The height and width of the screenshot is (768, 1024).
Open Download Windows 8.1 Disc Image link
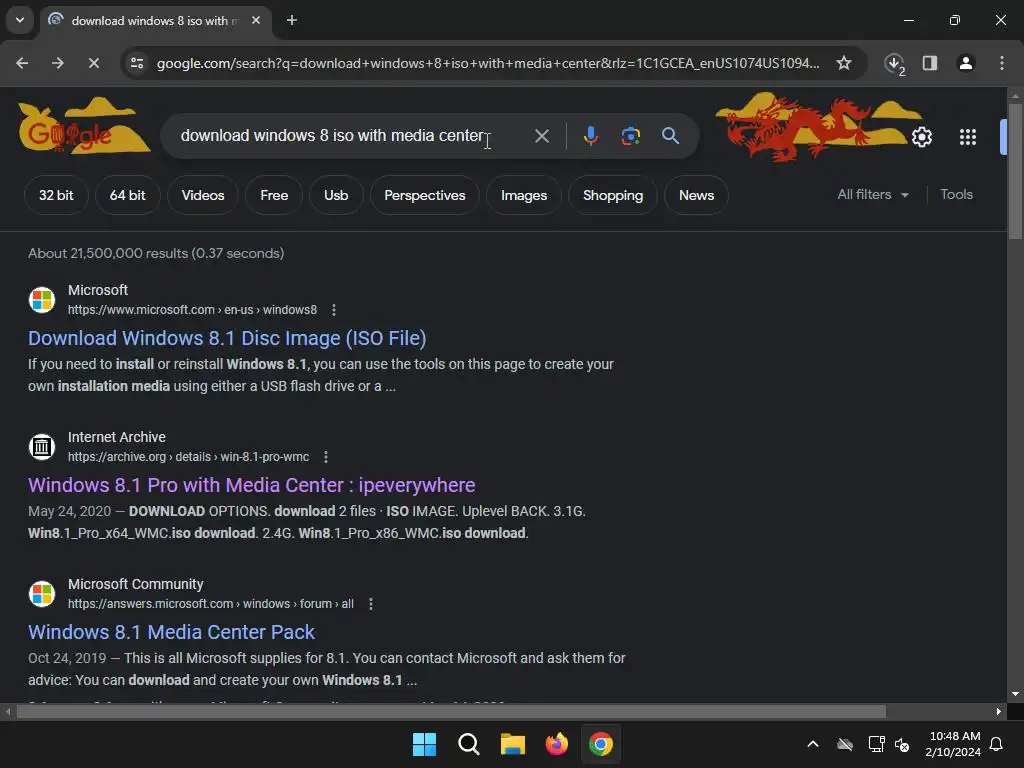tap(227, 338)
